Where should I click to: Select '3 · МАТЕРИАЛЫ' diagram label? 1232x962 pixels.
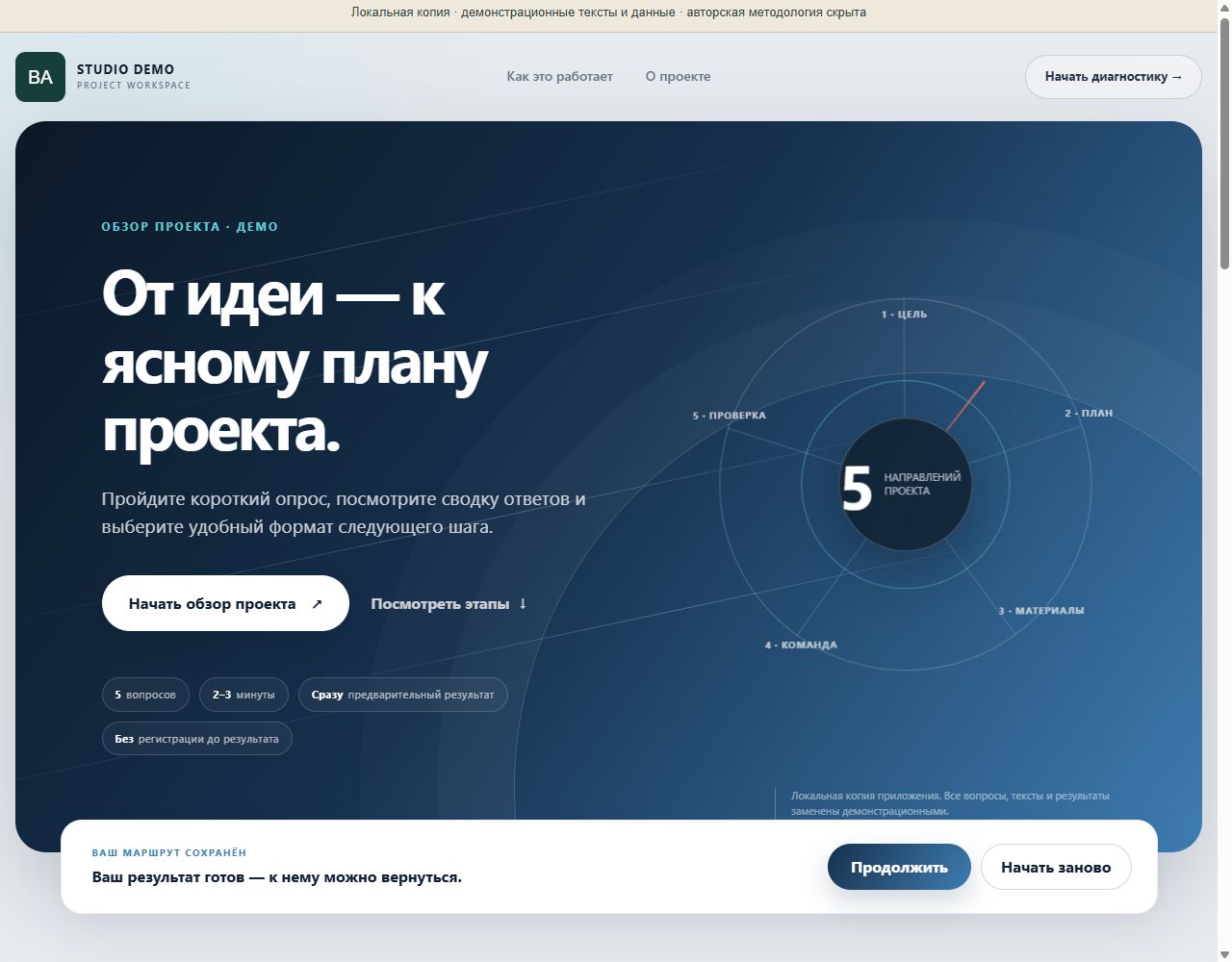[1040, 611]
